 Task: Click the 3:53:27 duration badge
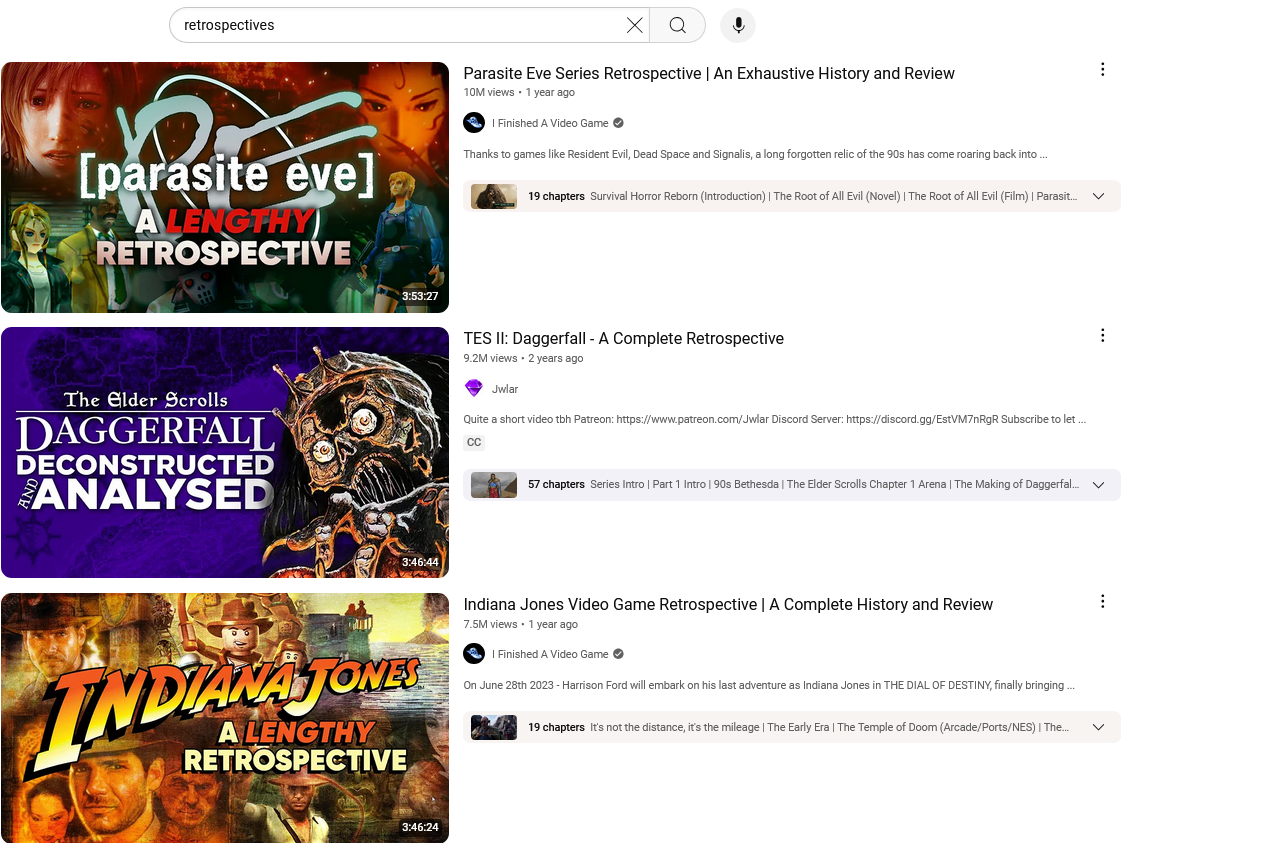(420, 297)
